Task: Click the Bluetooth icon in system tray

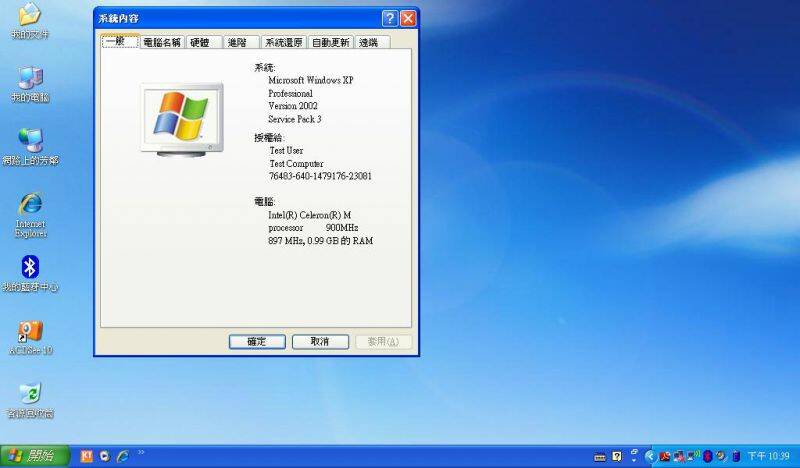Action: [709, 456]
